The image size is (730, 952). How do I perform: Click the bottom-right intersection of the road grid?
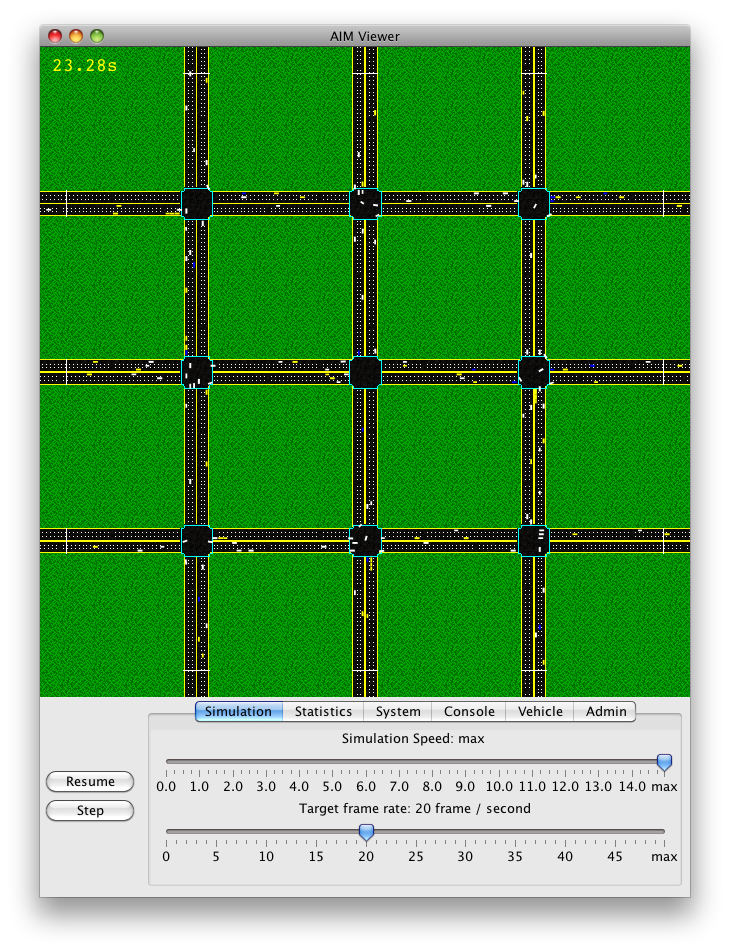tap(534, 541)
